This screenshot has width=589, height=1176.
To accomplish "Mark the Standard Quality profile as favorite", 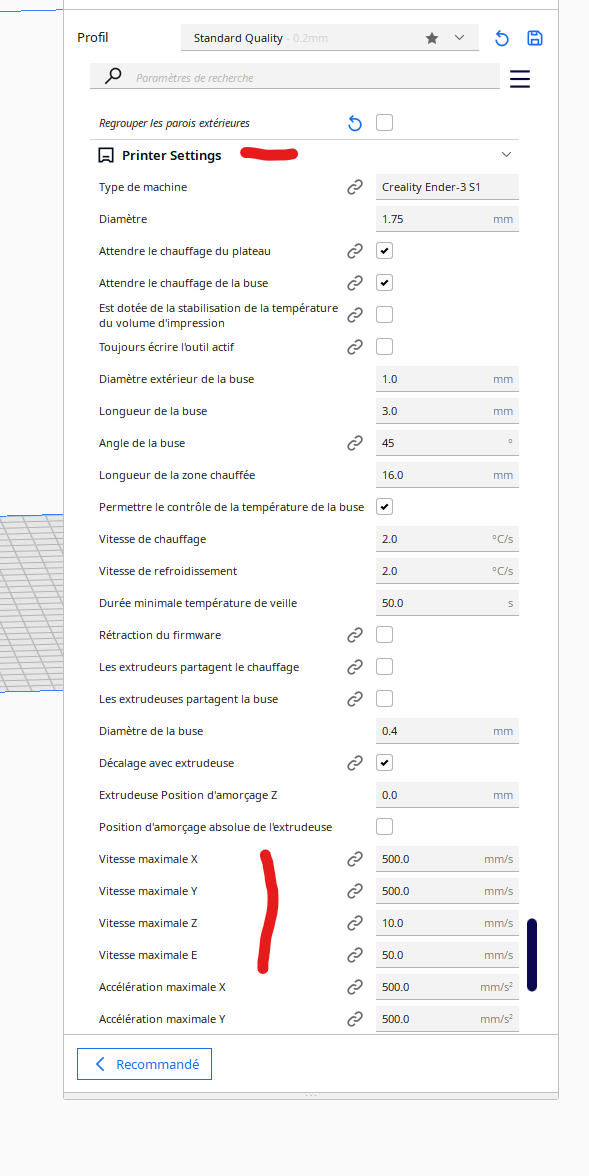I will click(431, 38).
